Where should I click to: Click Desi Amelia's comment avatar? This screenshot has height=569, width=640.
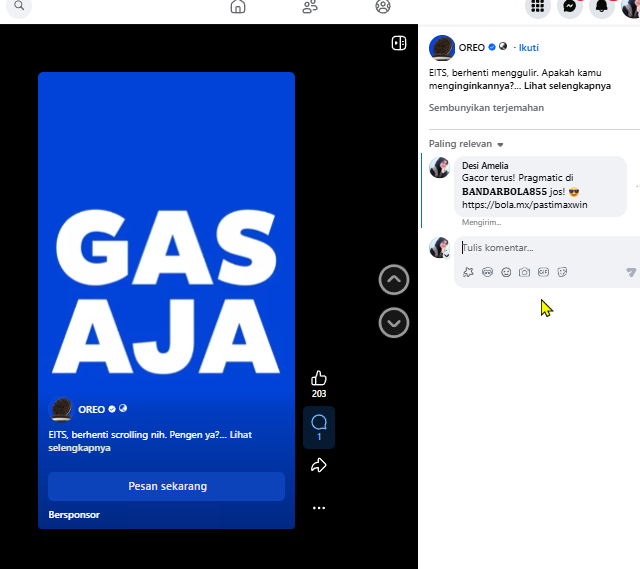coord(439,167)
